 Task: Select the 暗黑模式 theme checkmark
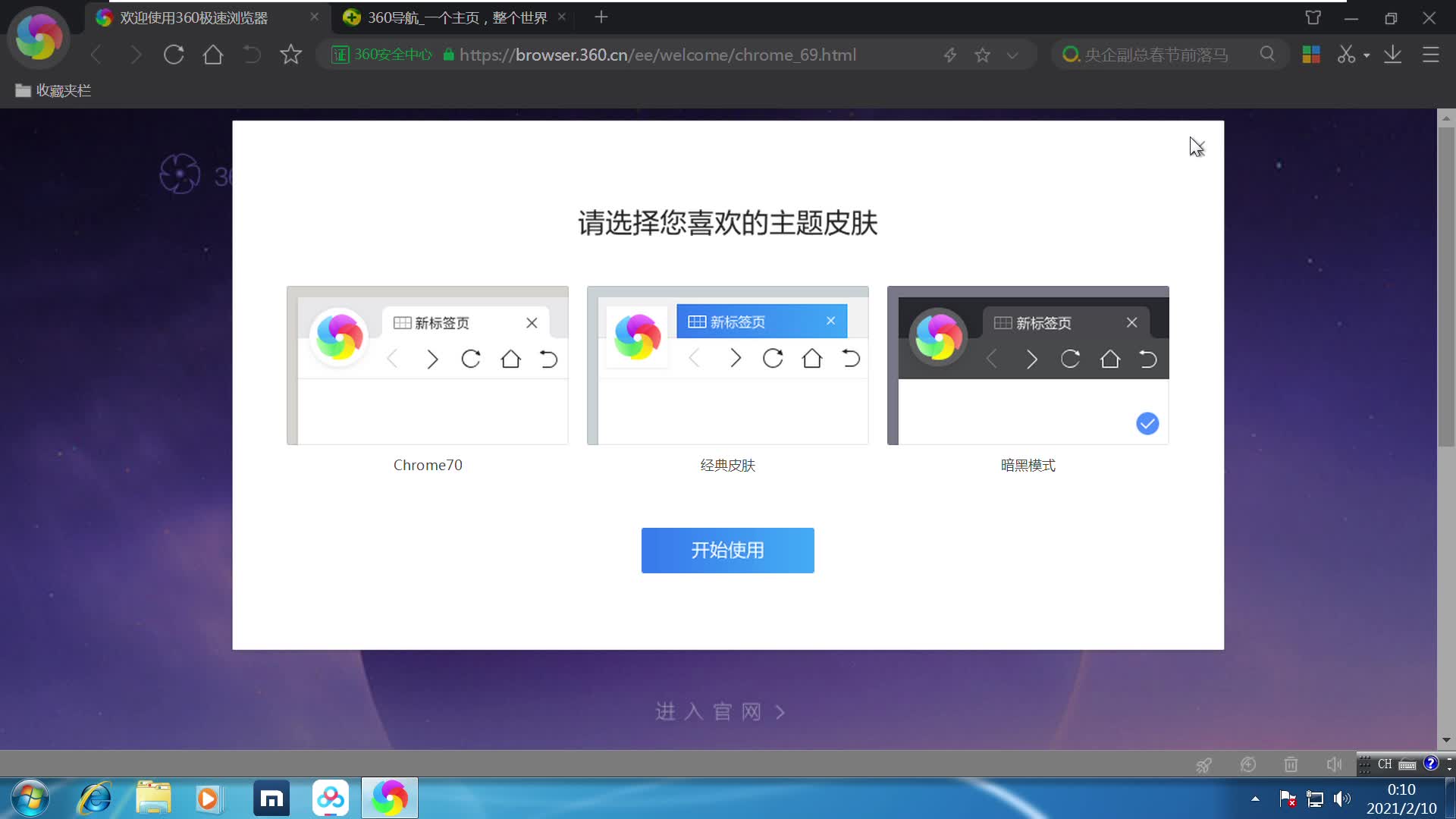1147,424
